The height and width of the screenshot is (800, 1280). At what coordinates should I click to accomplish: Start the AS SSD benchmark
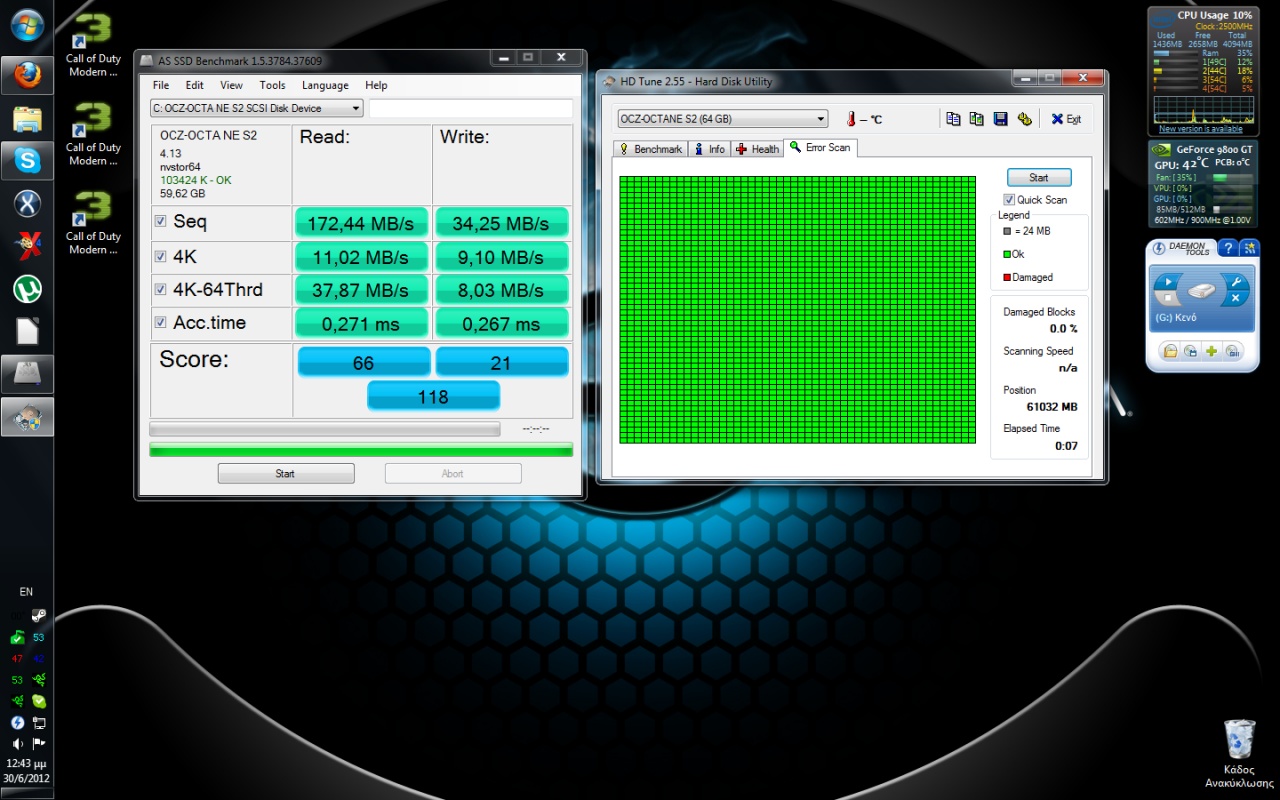tap(286, 474)
